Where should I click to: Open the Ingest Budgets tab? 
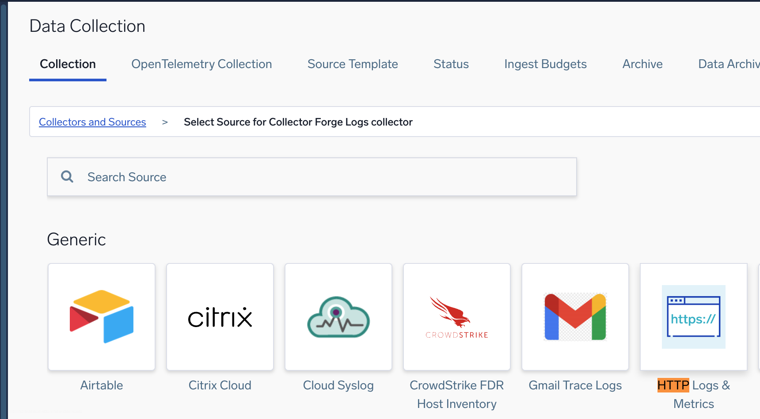pyautogui.click(x=545, y=64)
